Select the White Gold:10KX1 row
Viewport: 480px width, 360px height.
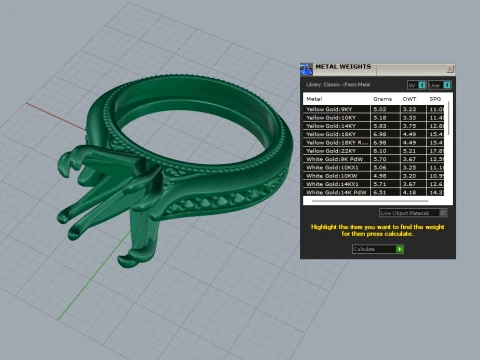pos(373,167)
